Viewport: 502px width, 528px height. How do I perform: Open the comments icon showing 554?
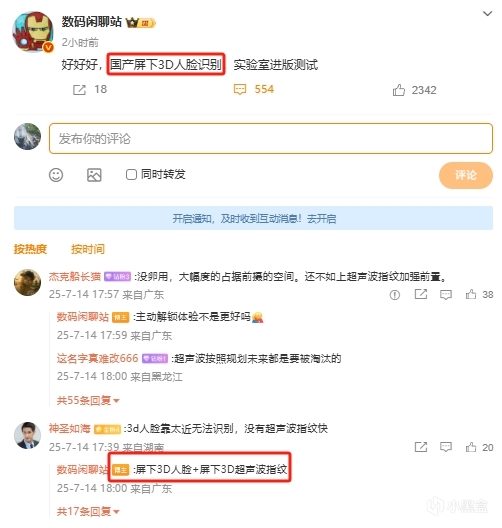click(240, 90)
